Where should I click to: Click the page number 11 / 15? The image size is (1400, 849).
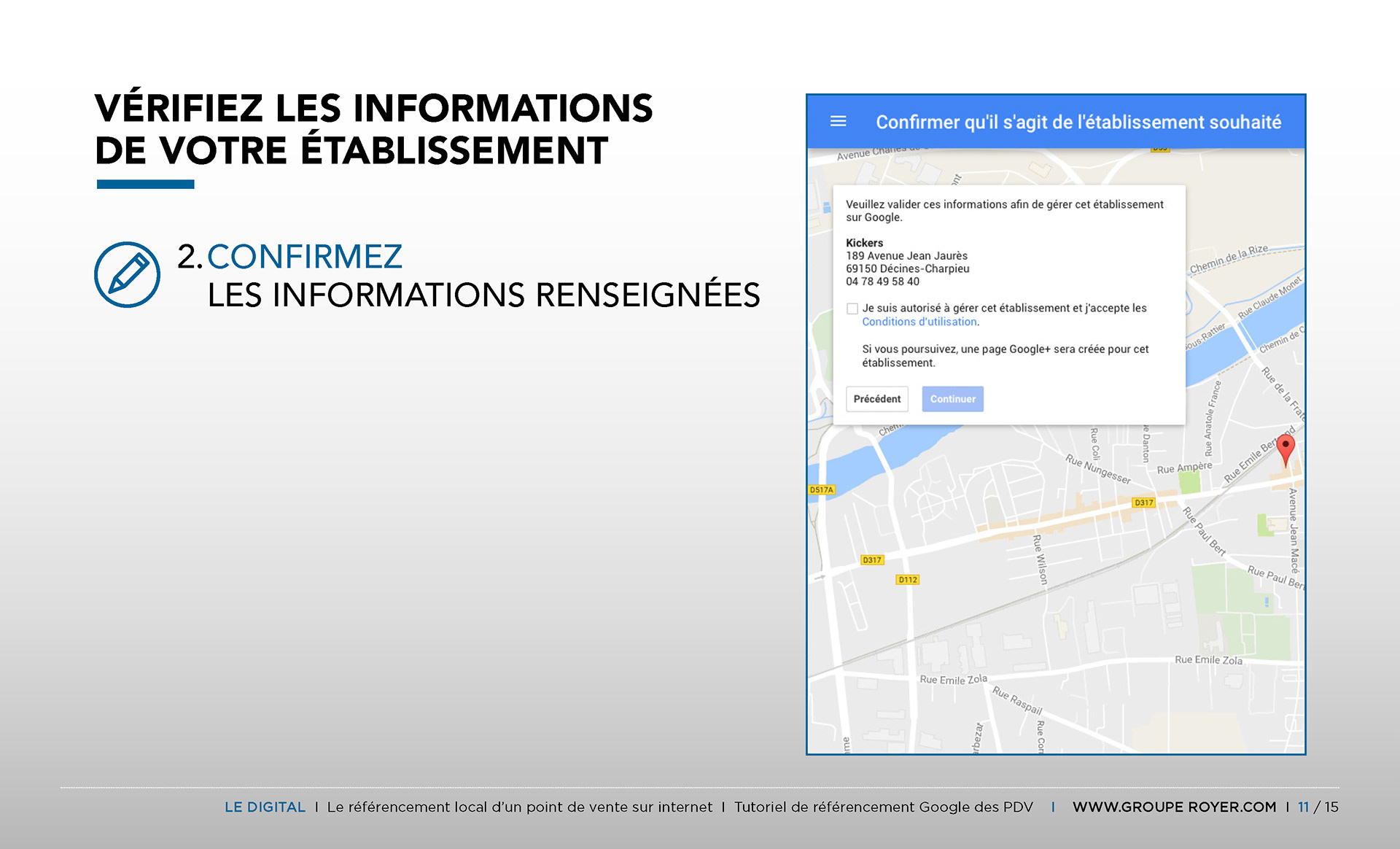(1318, 807)
